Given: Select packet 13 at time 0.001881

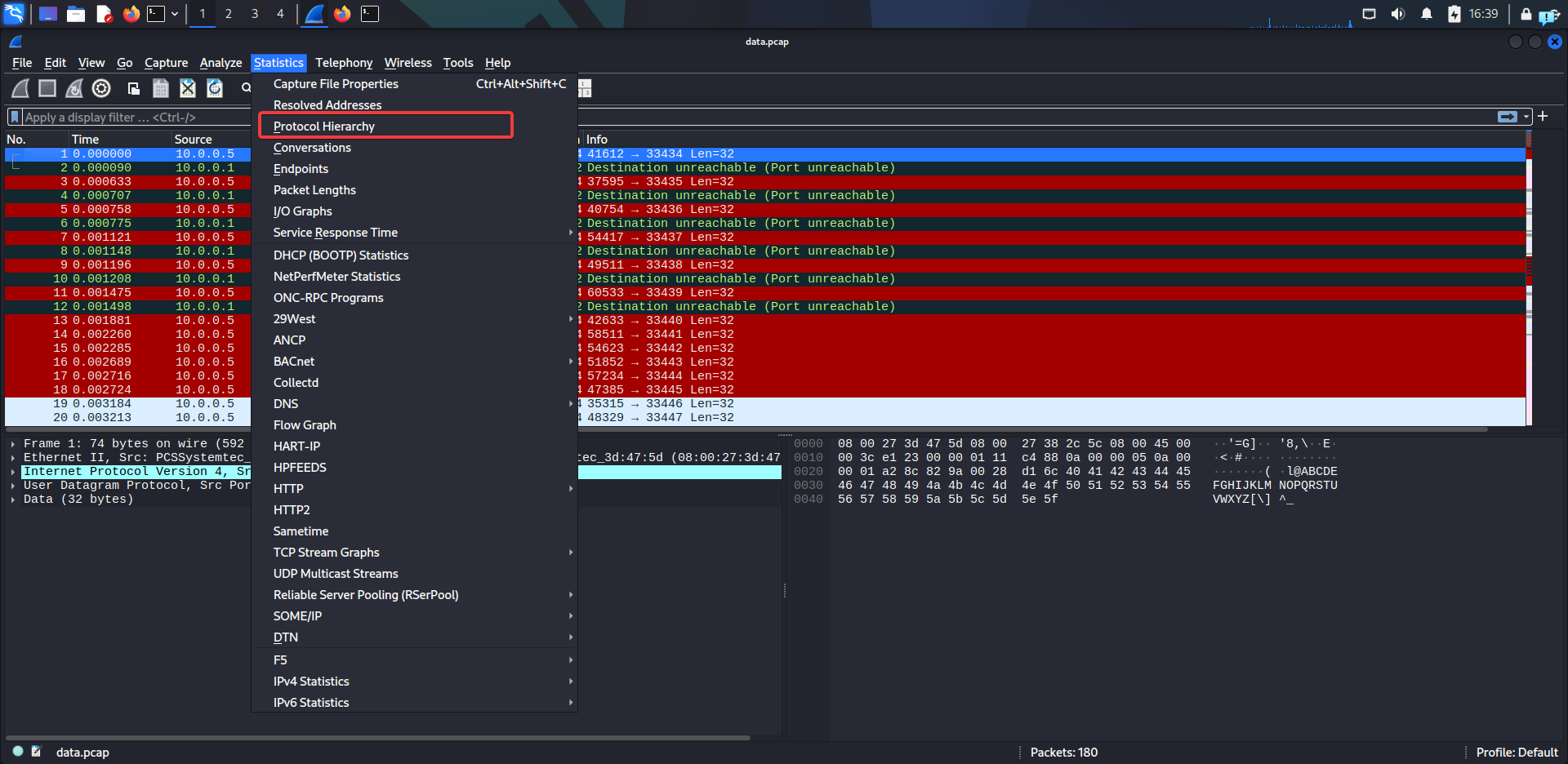Looking at the screenshot, I should click(765, 321).
